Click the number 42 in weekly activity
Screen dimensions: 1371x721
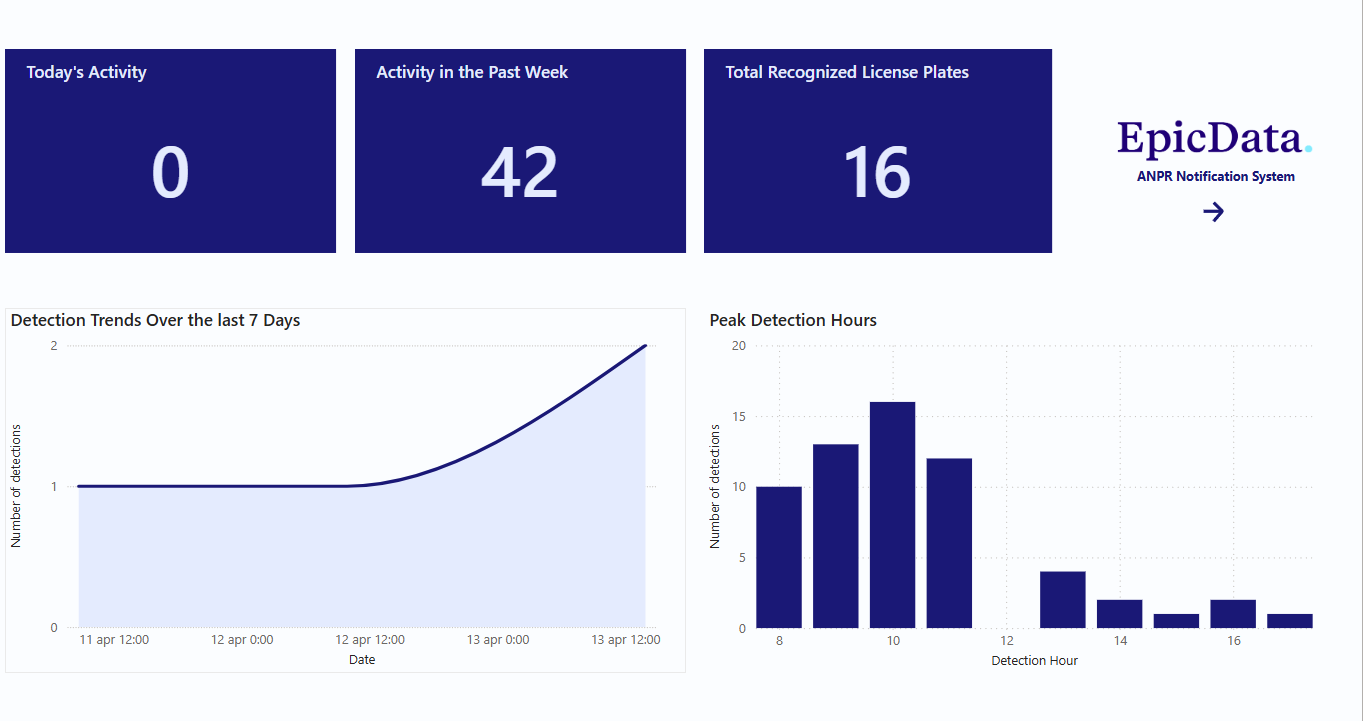coord(520,173)
